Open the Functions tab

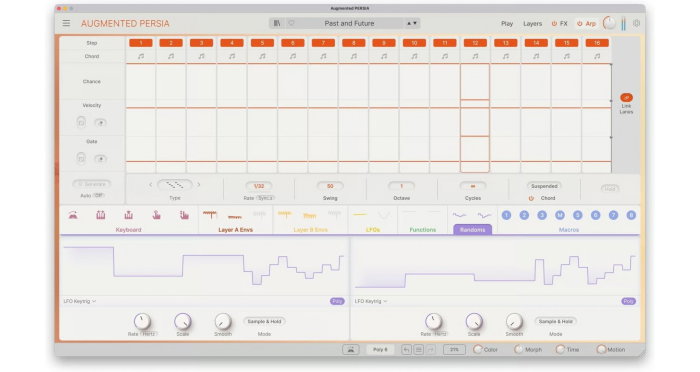pyautogui.click(x=423, y=230)
